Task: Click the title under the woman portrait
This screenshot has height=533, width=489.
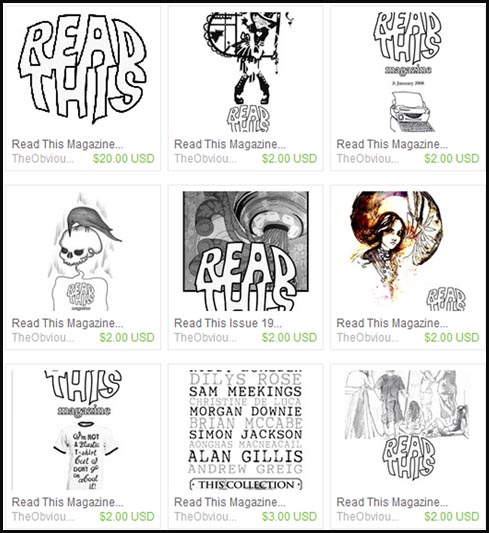Action: click(392, 323)
